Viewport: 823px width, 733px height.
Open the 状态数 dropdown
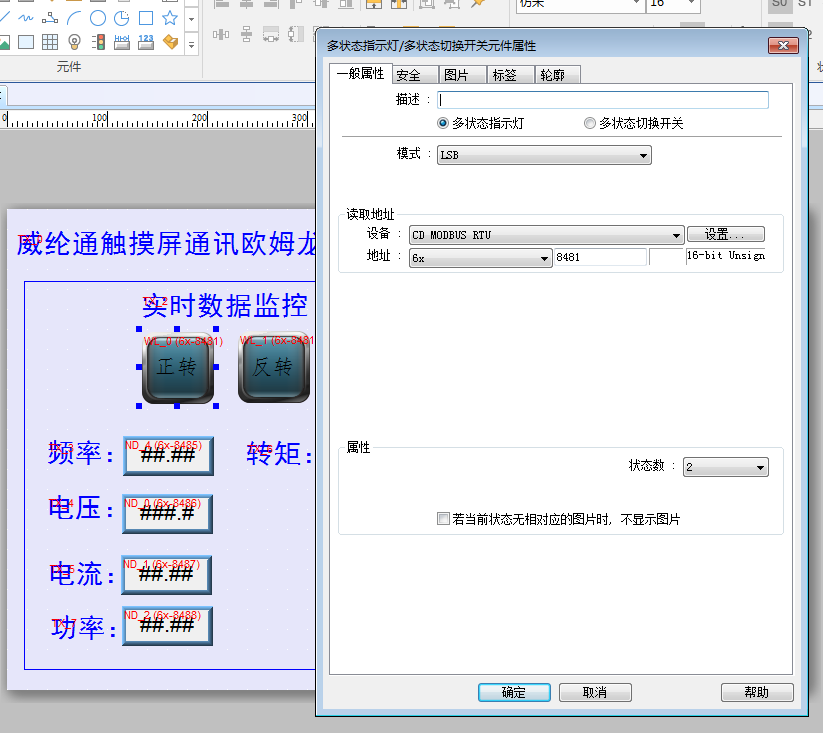[726, 467]
